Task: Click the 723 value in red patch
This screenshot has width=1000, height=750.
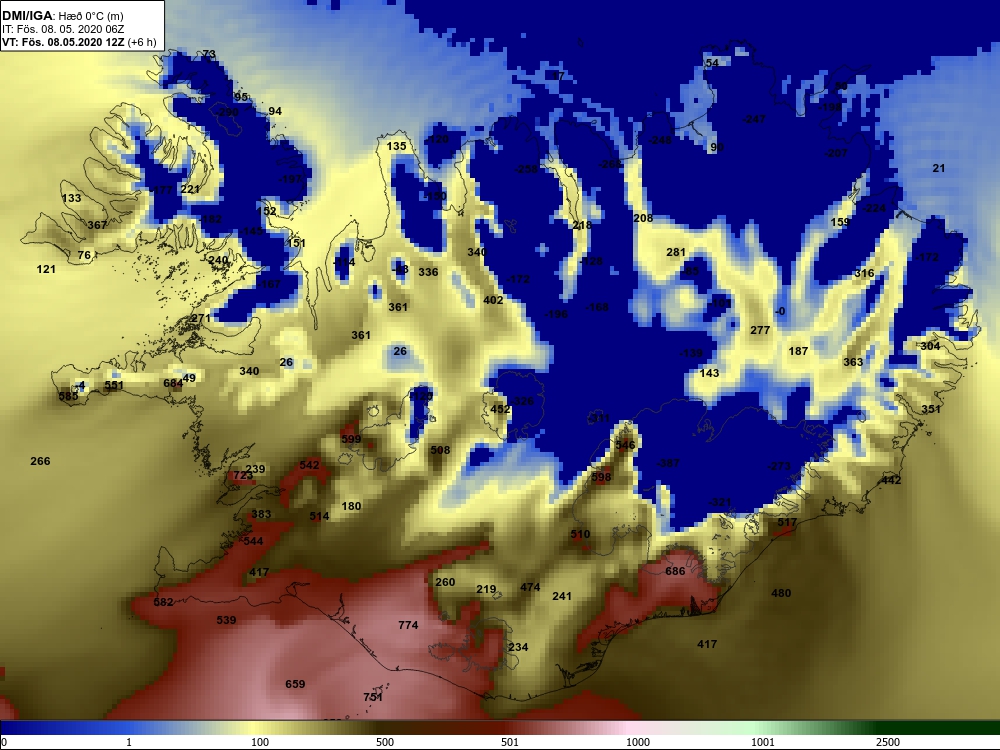Action: 243,476
